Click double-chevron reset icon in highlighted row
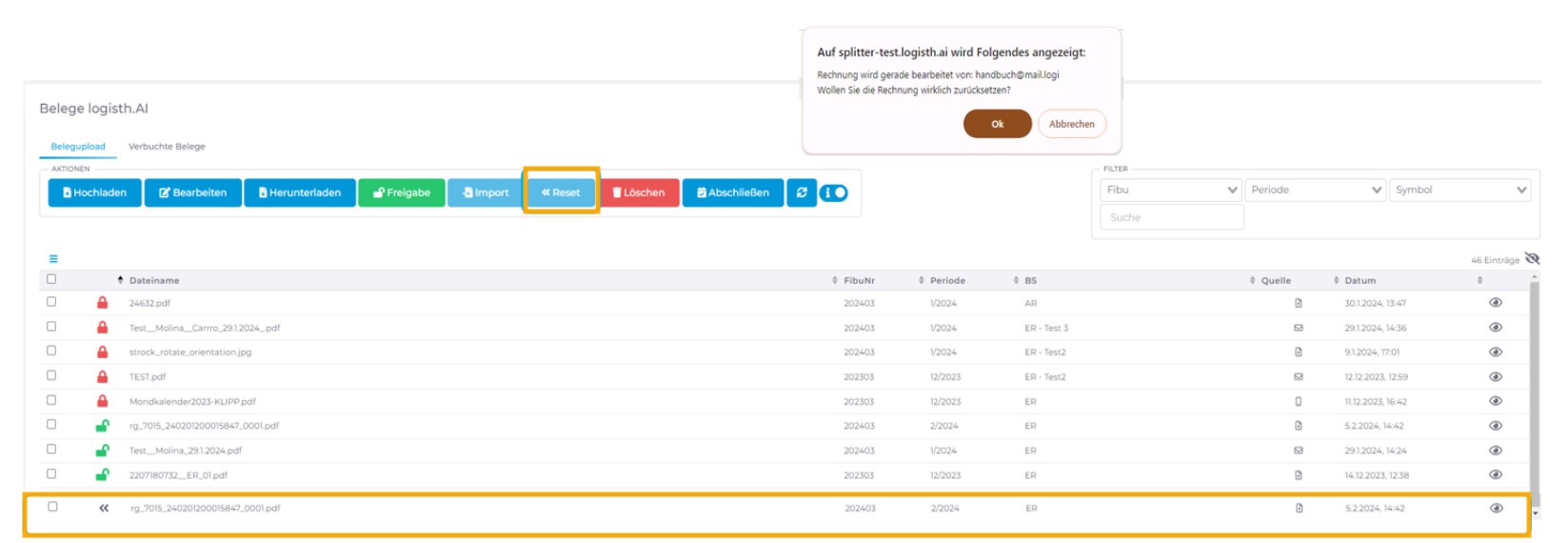This screenshot has width=1568, height=543. click(x=104, y=508)
